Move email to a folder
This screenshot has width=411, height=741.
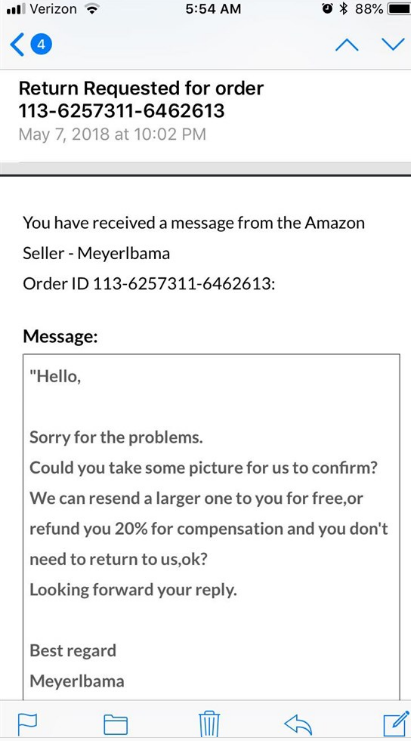click(x=115, y=723)
